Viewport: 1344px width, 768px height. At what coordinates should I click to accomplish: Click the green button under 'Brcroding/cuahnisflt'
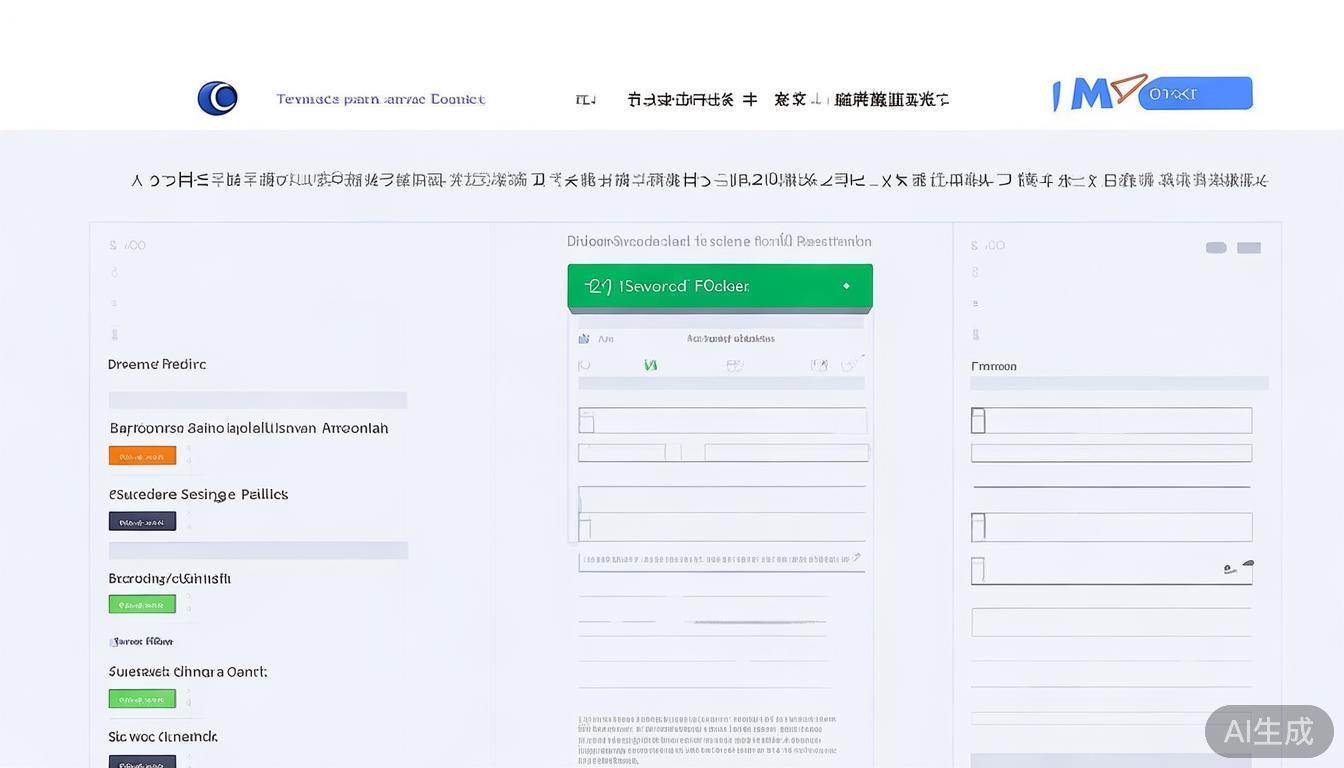[x=142, y=604]
